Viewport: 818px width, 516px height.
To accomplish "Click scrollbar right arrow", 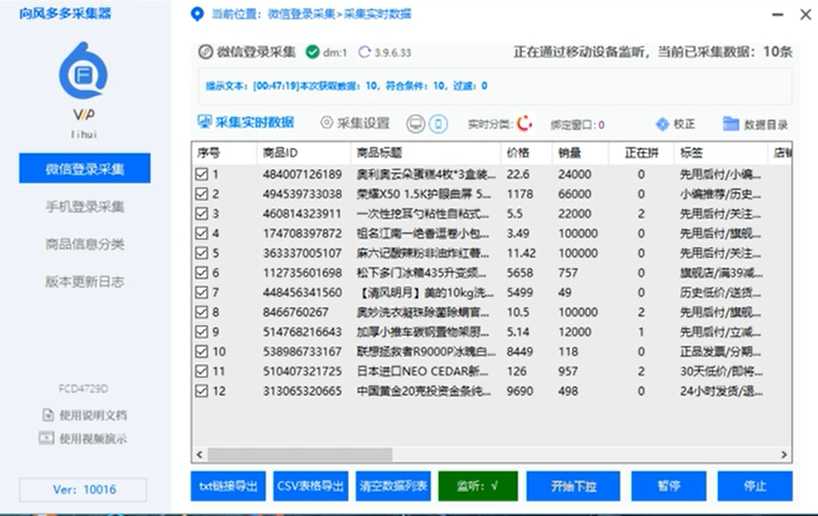I will [x=784, y=455].
